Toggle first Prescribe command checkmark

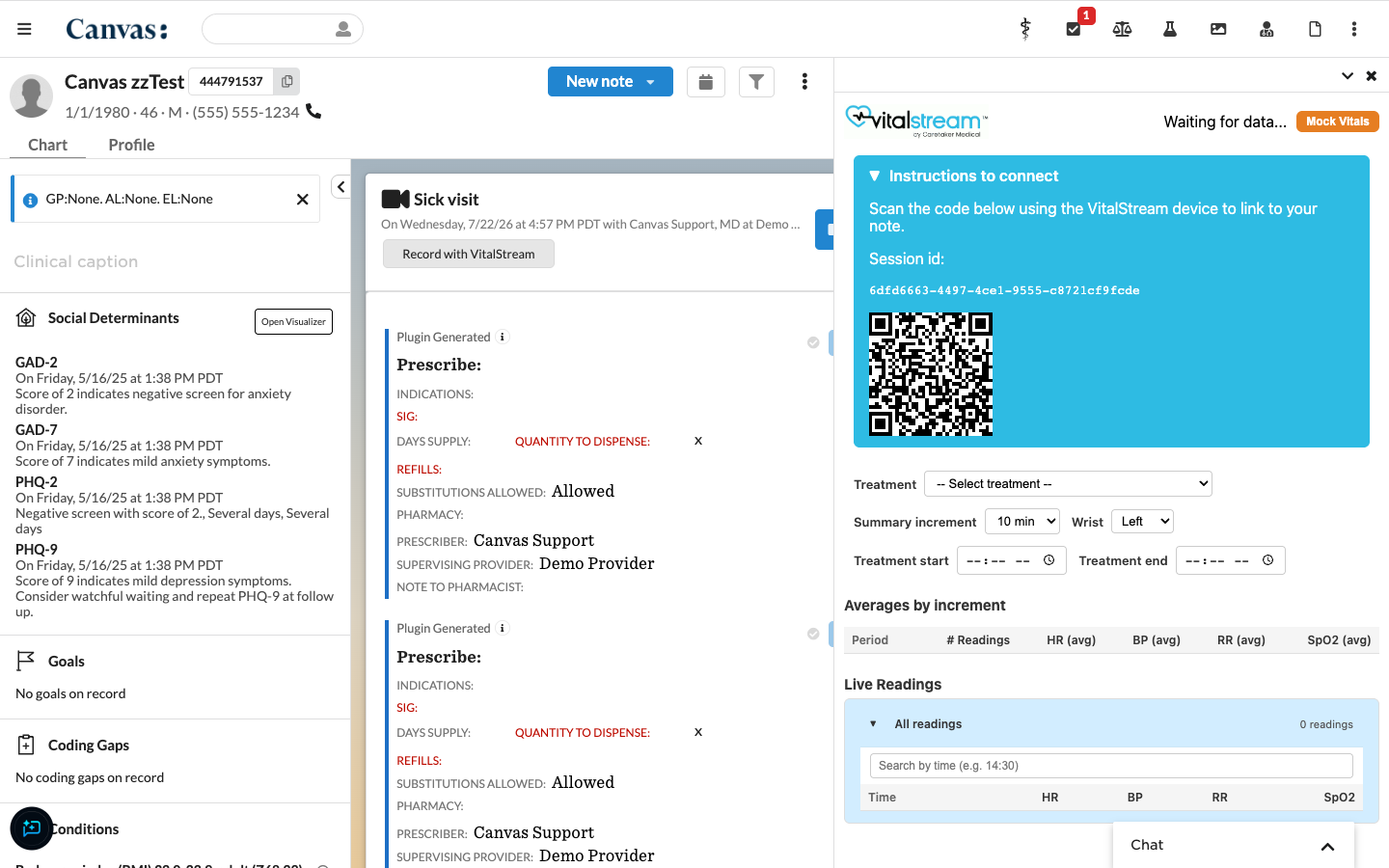pos(813,342)
